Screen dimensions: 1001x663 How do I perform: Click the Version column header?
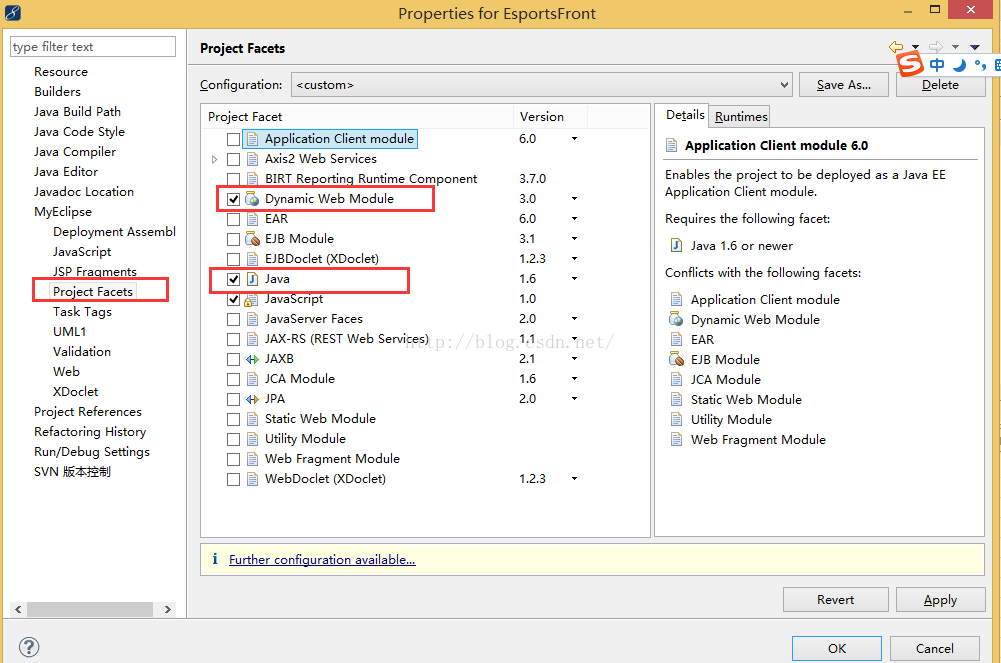(x=550, y=117)
